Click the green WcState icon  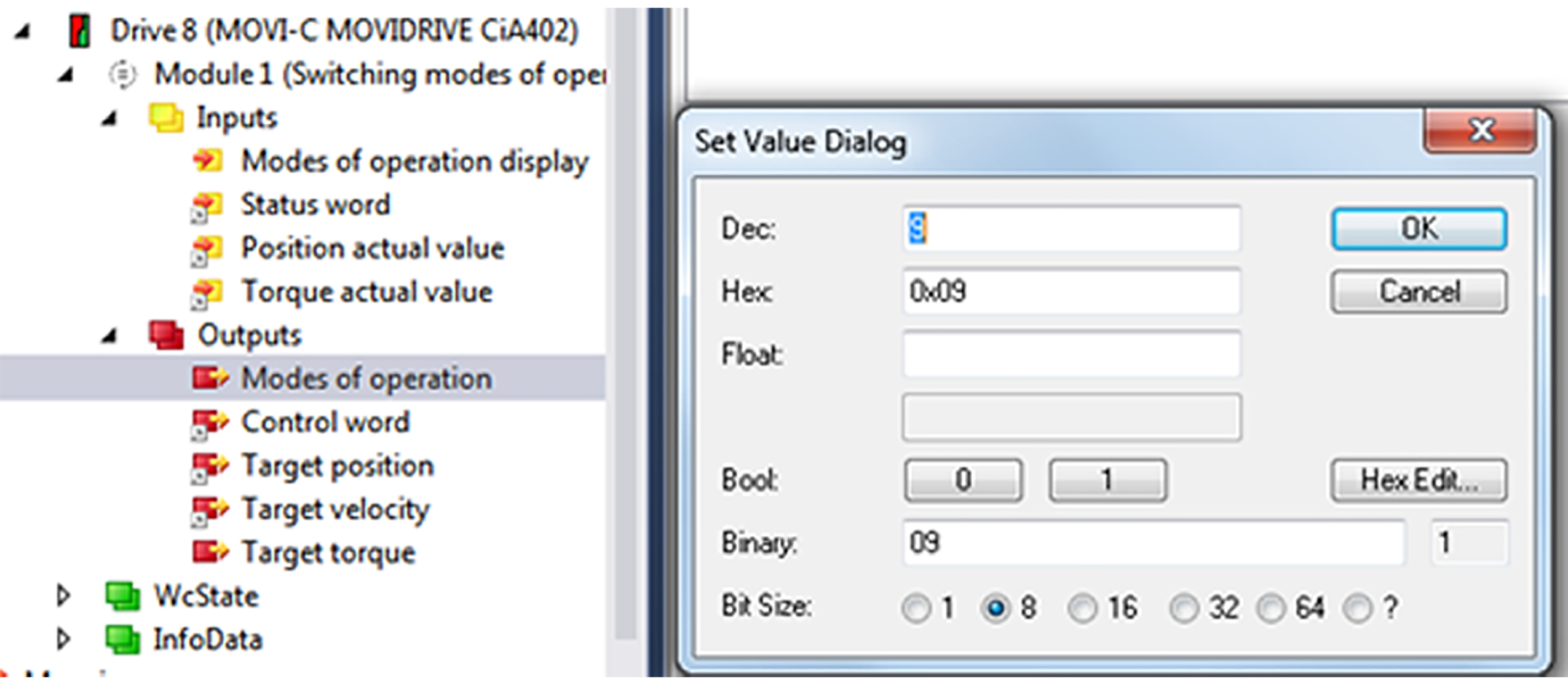[x=122, y=596]
